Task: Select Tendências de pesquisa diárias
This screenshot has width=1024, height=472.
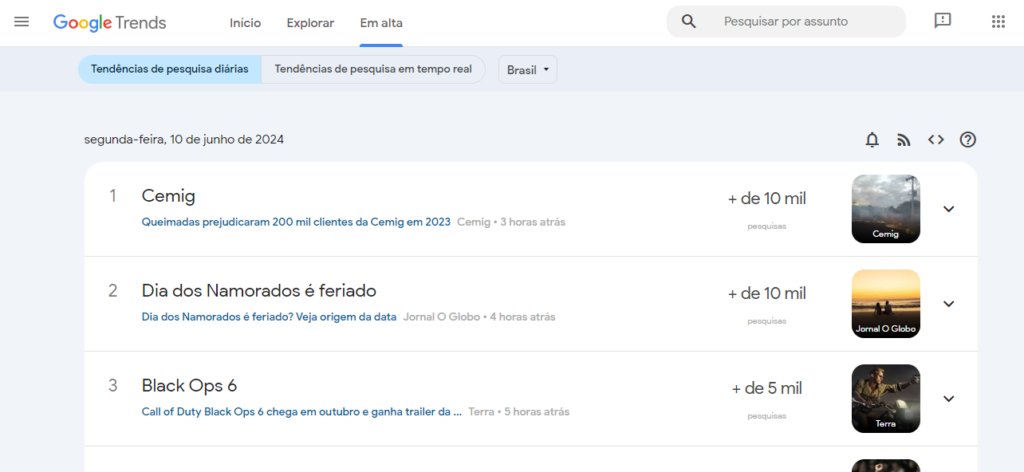Action: tap(170, 69)
